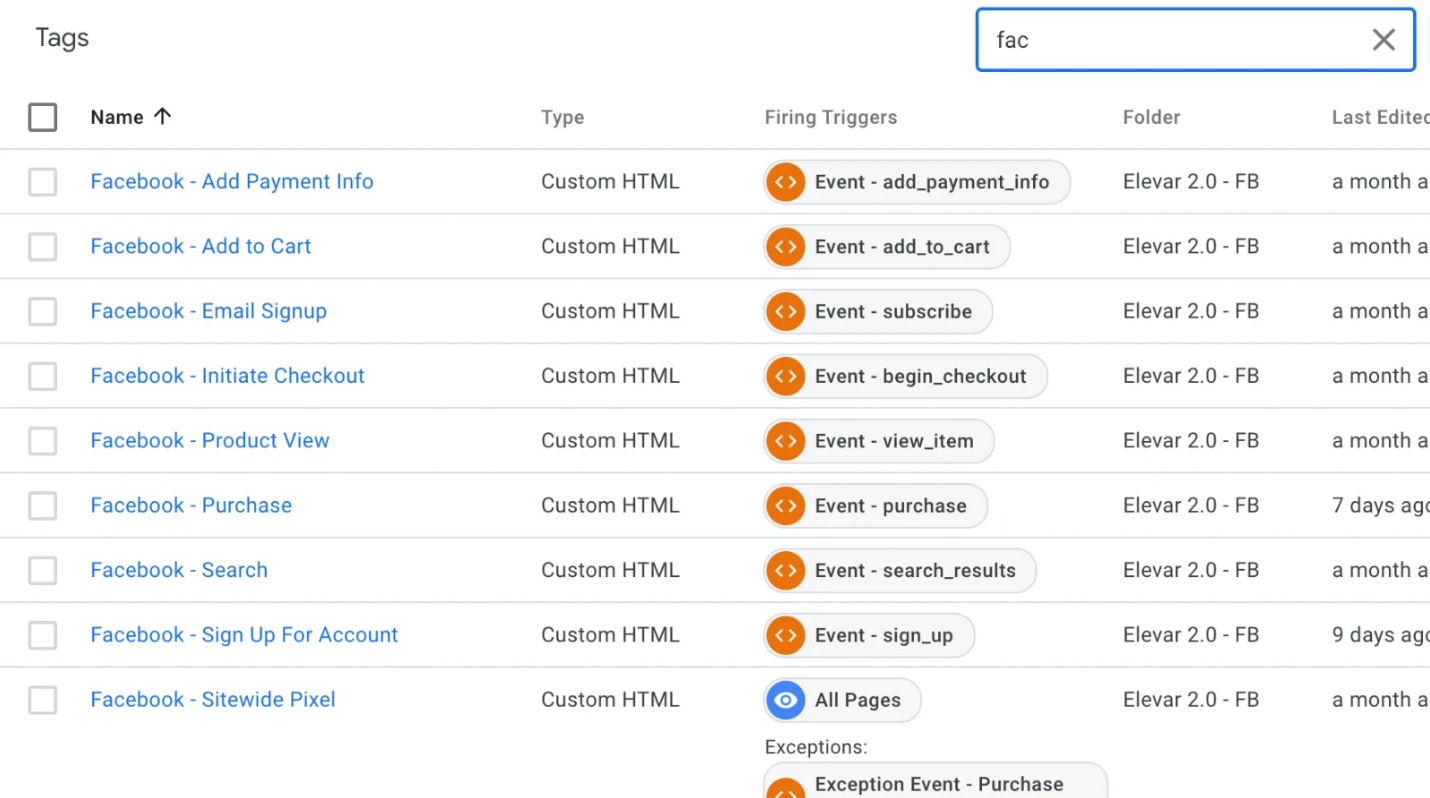The width and height of the screenshot is (1430, 798).
Task: Open the Facebook - Initiate Checkout tag
Action: tap(227, 376)
